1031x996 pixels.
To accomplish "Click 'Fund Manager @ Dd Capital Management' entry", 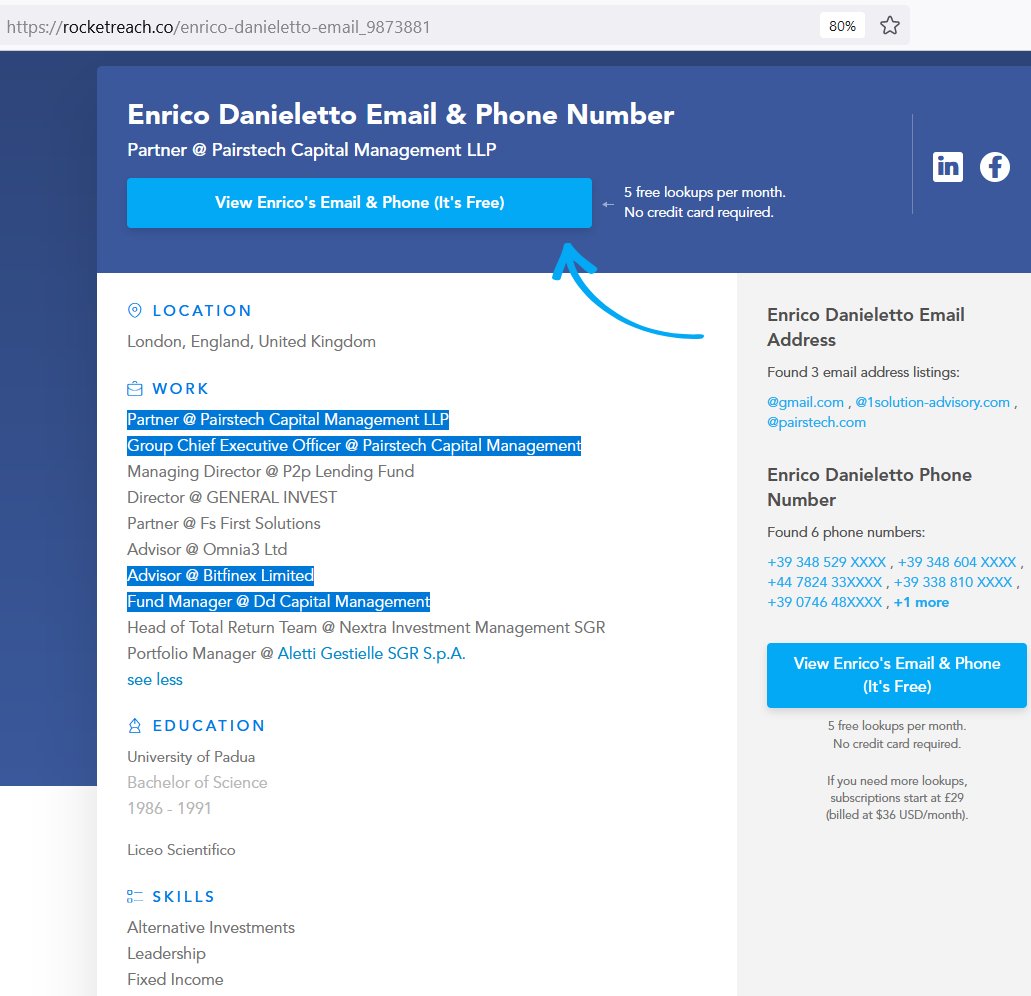I will click(x=278, y=602).
